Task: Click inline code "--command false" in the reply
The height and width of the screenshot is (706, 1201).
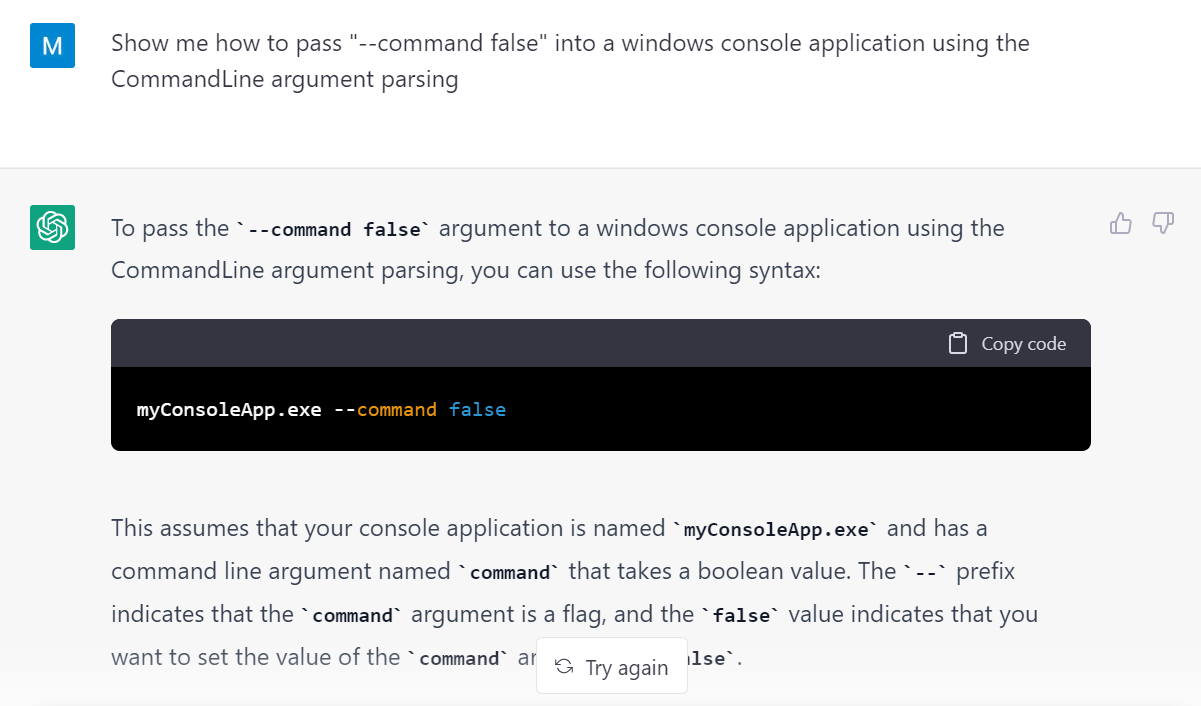Action: coord(333,229)
